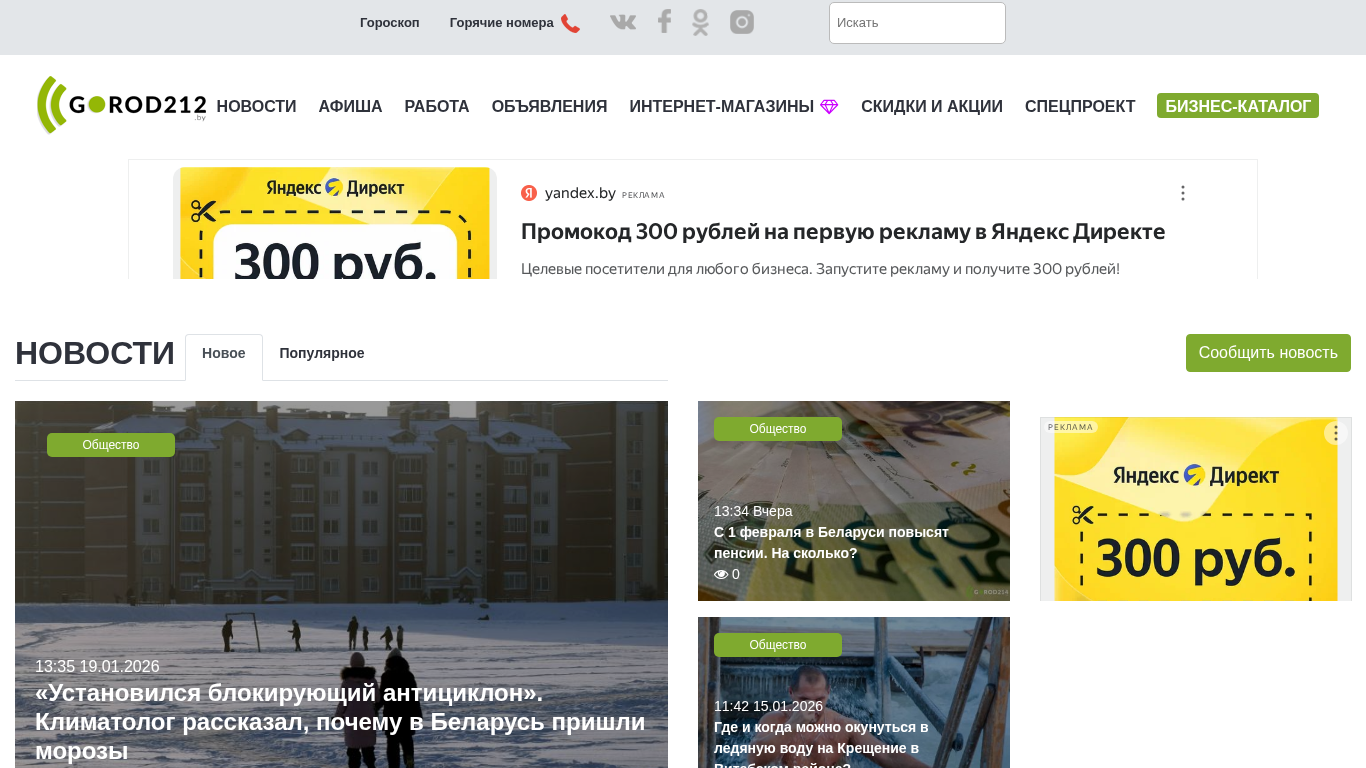Click the yandex.by advertiser link

point(580,193)
